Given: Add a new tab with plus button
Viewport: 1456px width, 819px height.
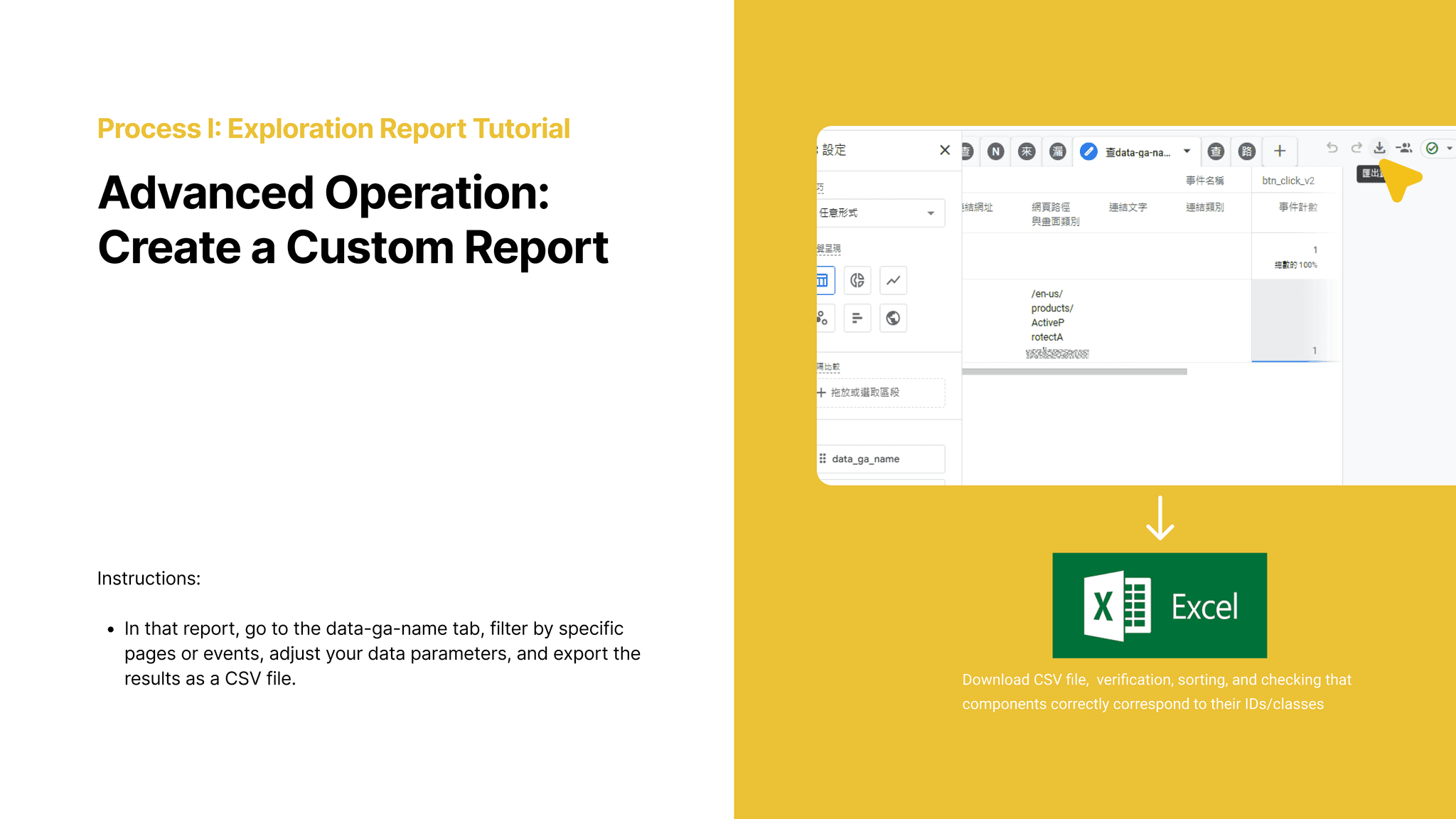Looking at the screenshot, I should point(1280,151).
